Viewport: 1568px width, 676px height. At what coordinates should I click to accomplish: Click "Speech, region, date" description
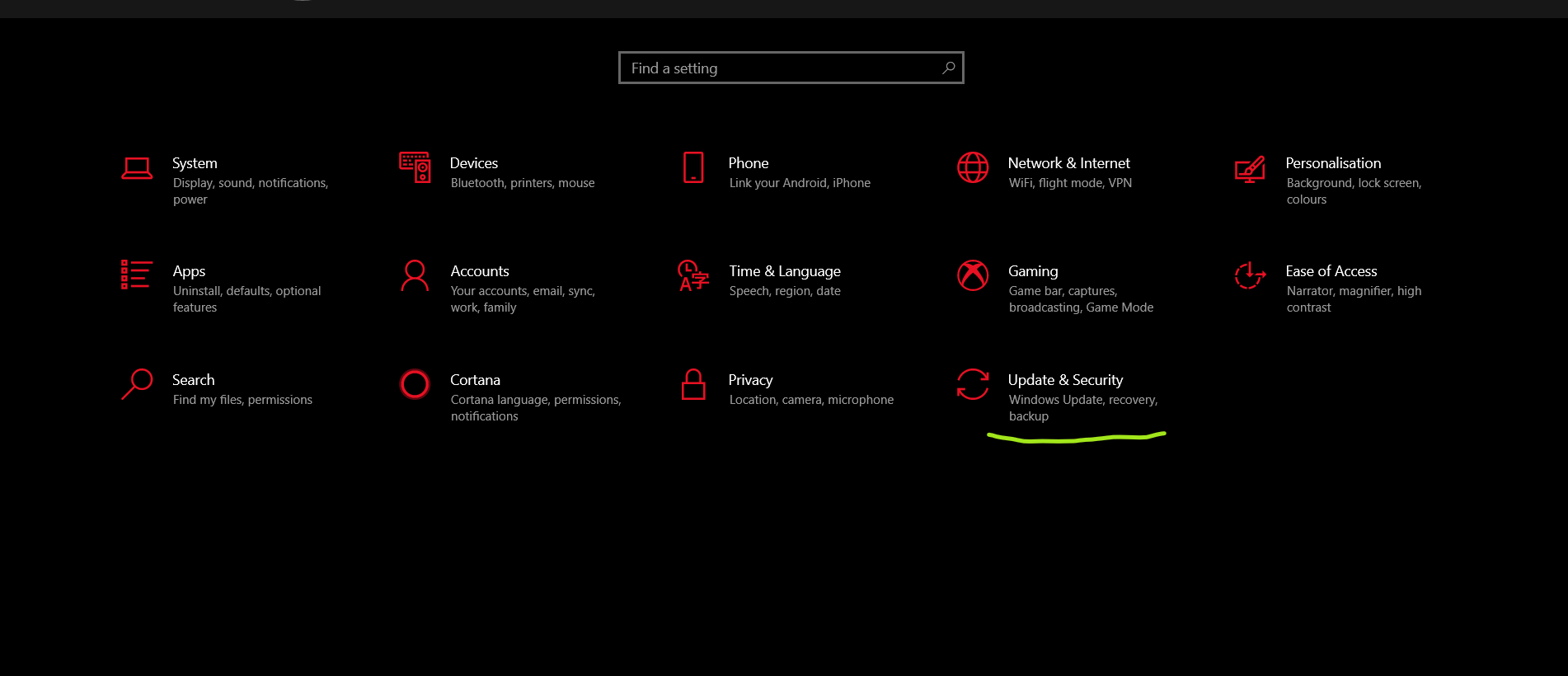click(x=785, y=291)
